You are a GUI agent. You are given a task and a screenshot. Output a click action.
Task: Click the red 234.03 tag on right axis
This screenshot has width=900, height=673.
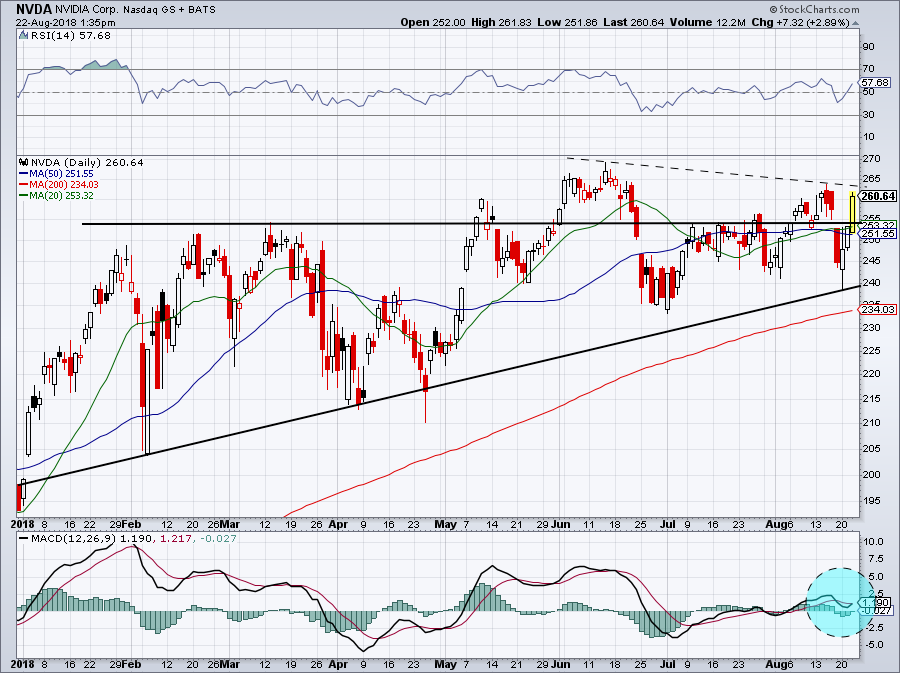pyautogui.click(x=878, y=310)
